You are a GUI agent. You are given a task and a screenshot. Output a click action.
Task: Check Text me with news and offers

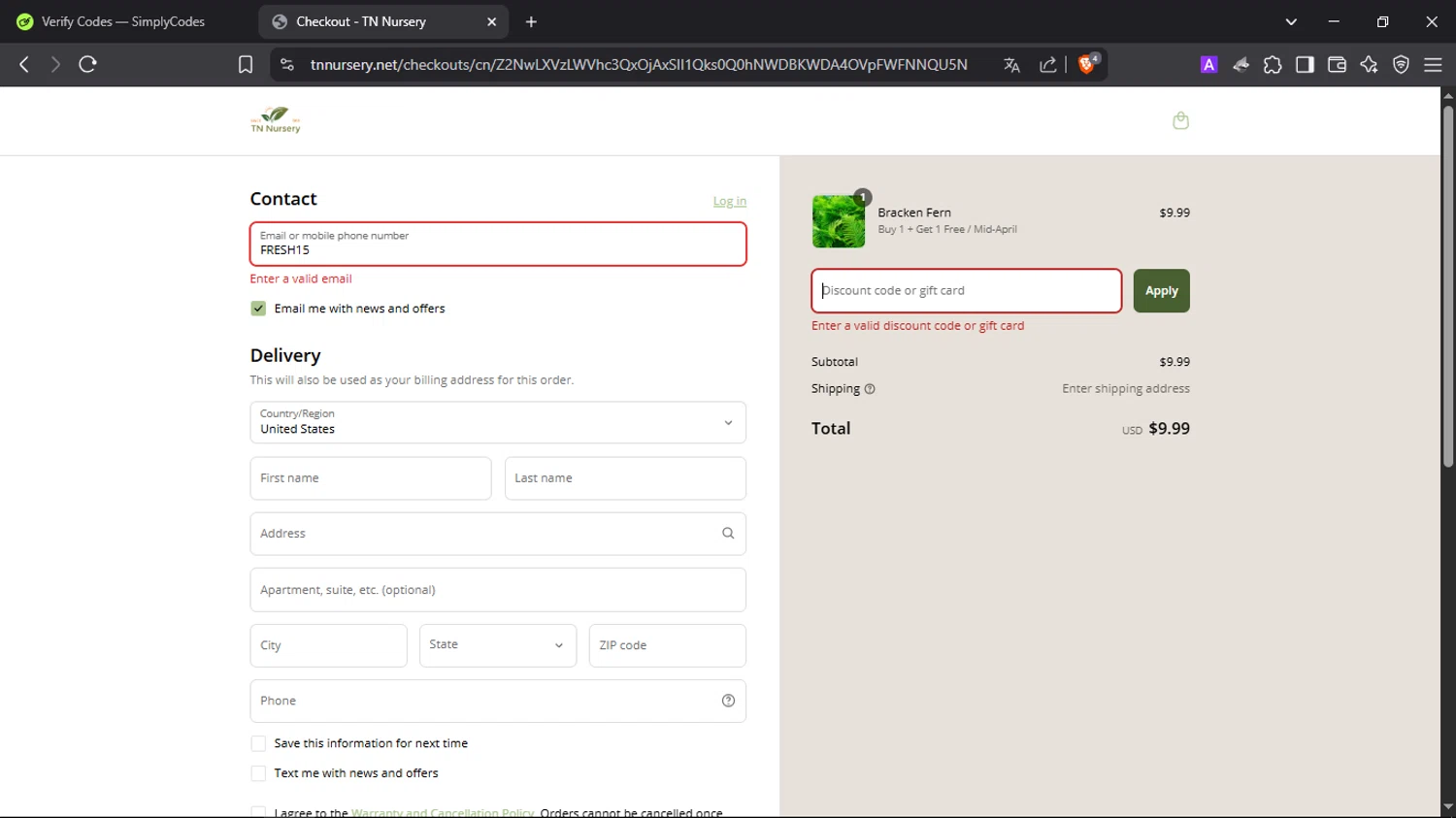click(x=258, y=773)
